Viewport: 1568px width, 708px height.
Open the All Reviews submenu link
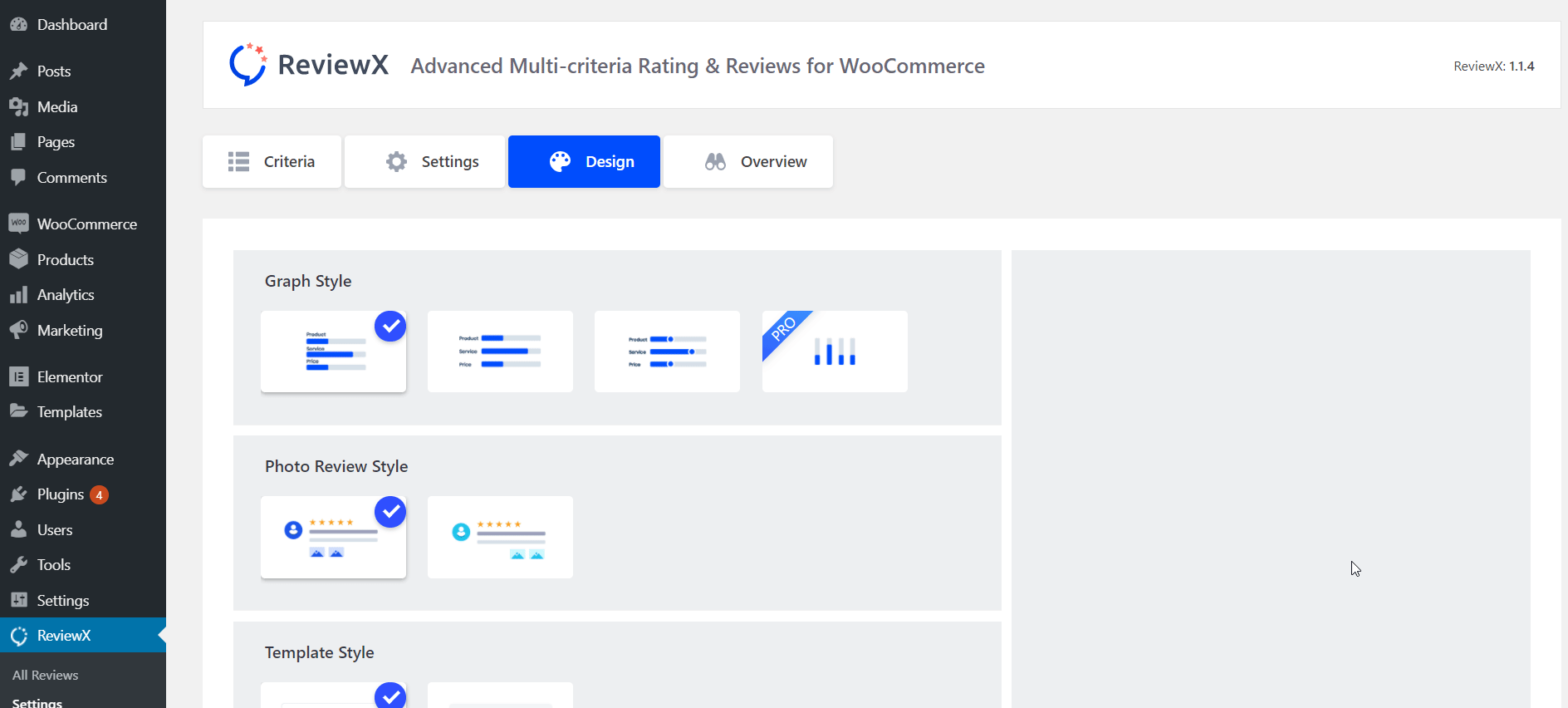[46, 676]
